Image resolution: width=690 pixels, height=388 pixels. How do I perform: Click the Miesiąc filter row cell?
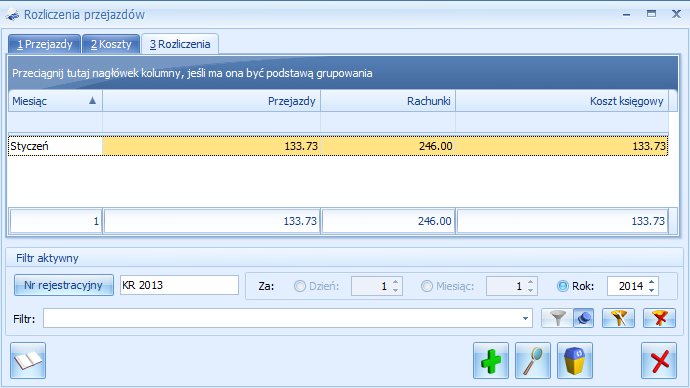[x=55, y=122]
